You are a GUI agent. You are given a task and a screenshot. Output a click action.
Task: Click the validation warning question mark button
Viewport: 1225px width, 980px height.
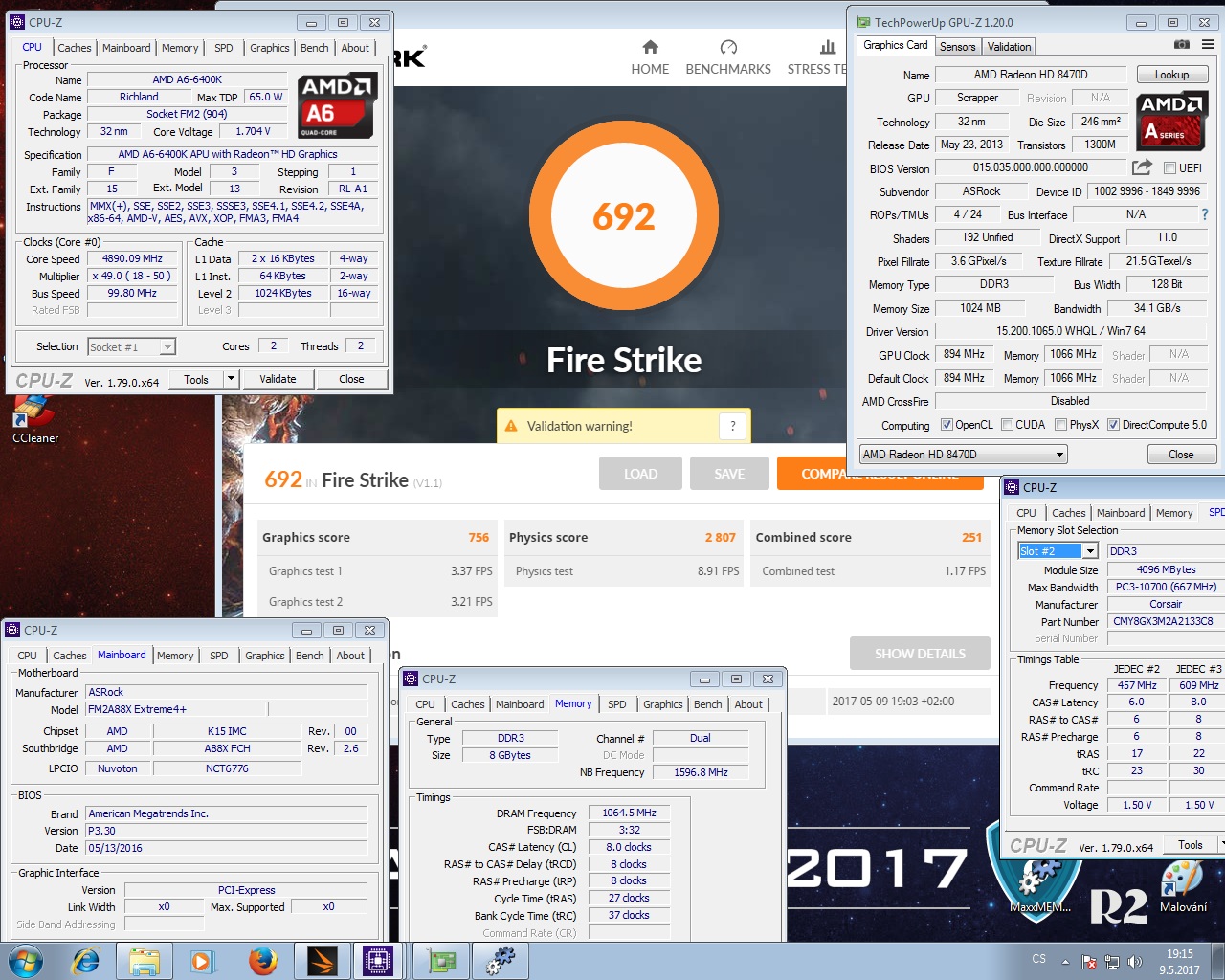(733, 426)
